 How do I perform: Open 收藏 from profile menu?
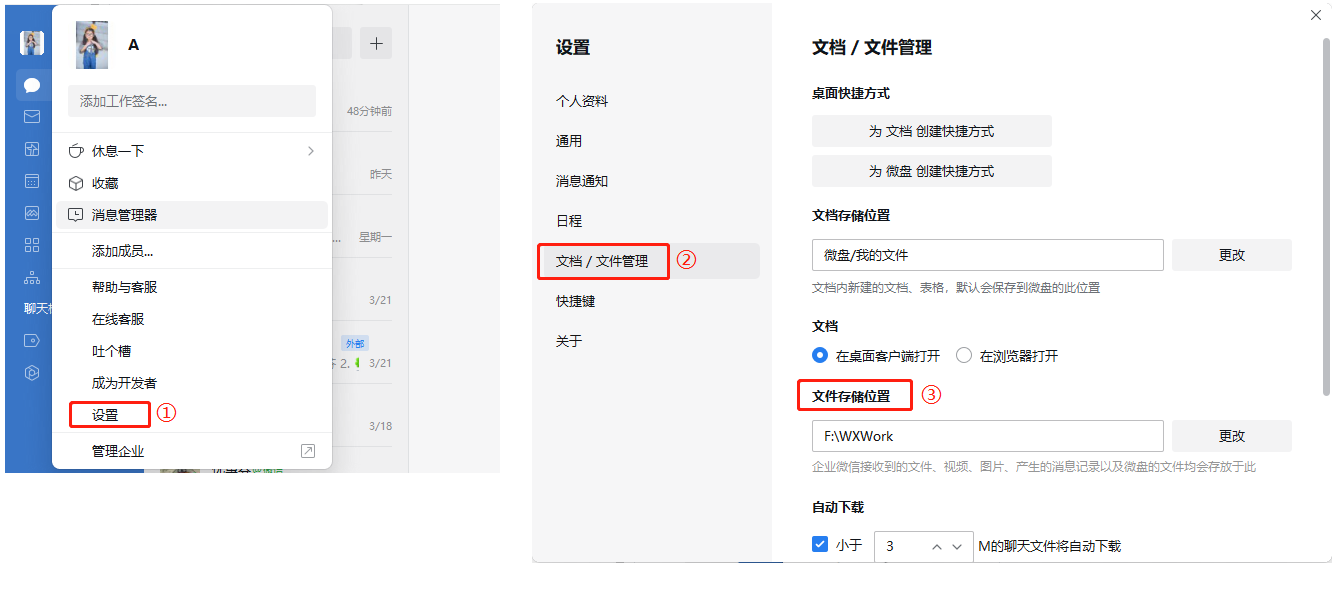tap(191, 183)
